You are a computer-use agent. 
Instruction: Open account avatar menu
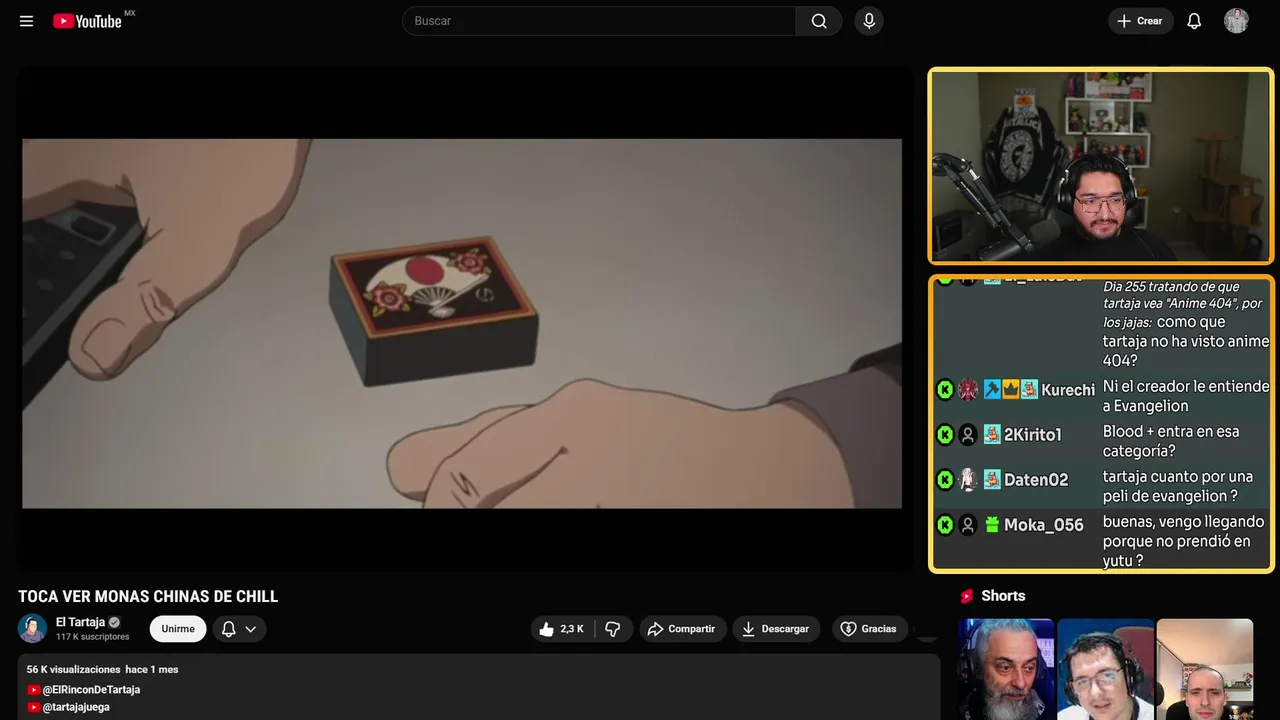click(1236, 21)
